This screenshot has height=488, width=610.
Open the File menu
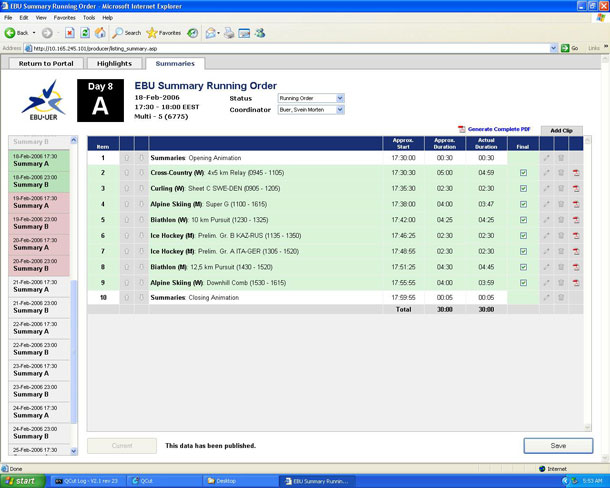pyautogui.click(x=8, y=18)
